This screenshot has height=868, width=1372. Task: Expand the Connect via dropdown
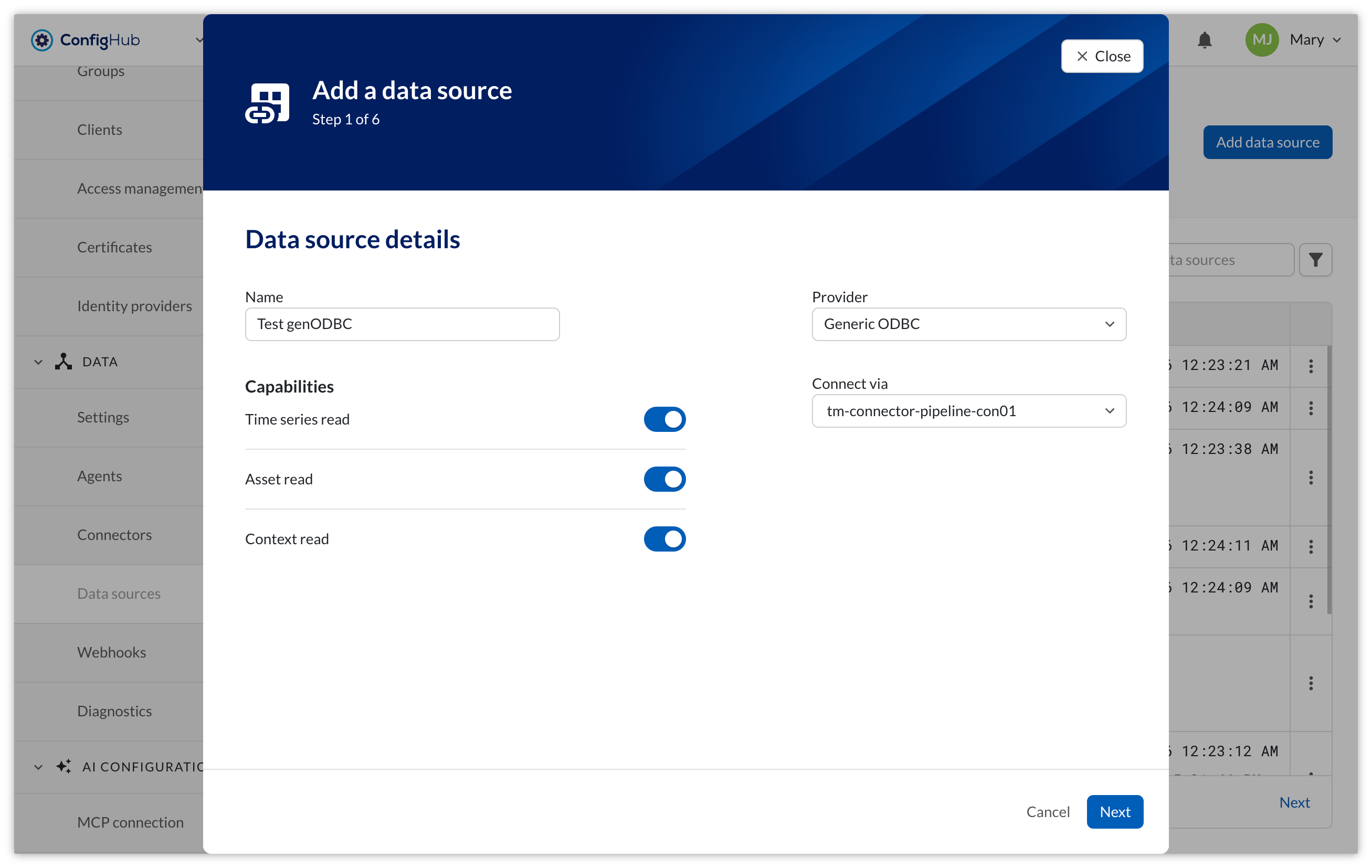[x=968, y=411]
